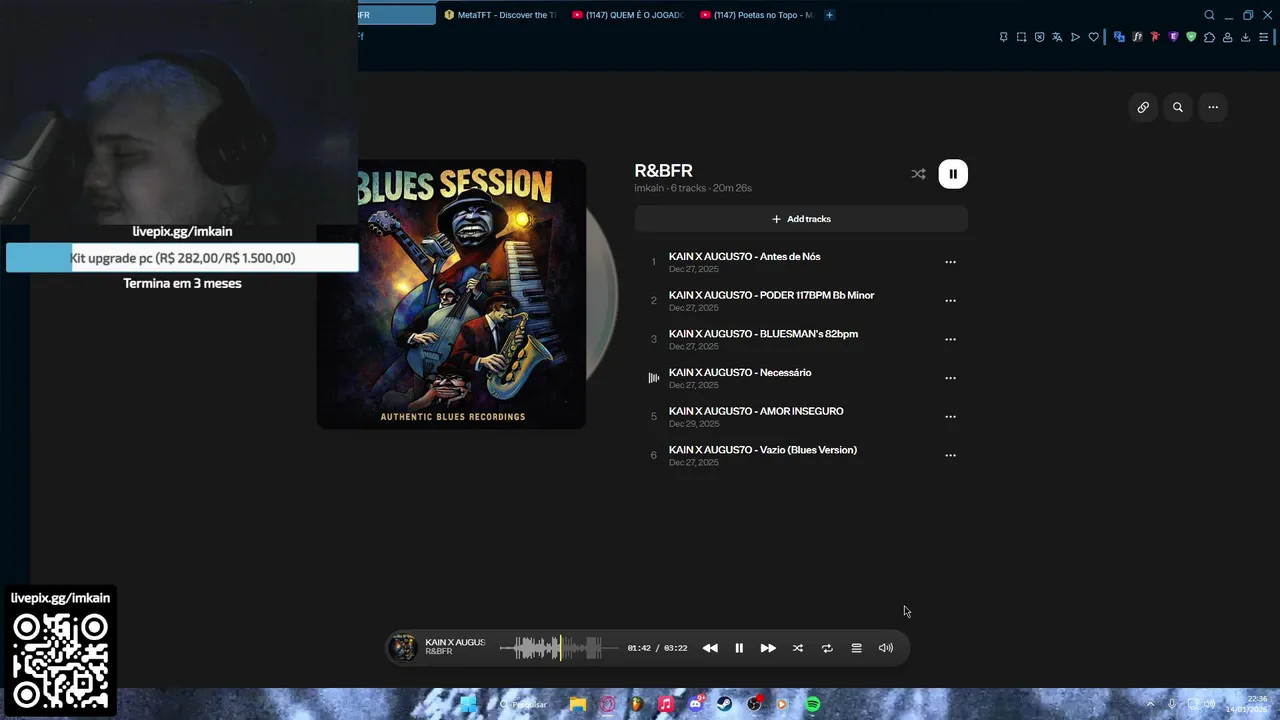The image size is (1280, 720).
Task: Open options for track AMOR INSEGURO
Action: (950, 417)
